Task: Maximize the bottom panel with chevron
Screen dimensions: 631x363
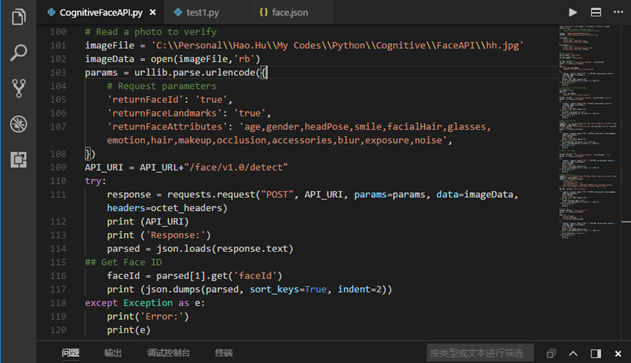Action: pos(573,353)
